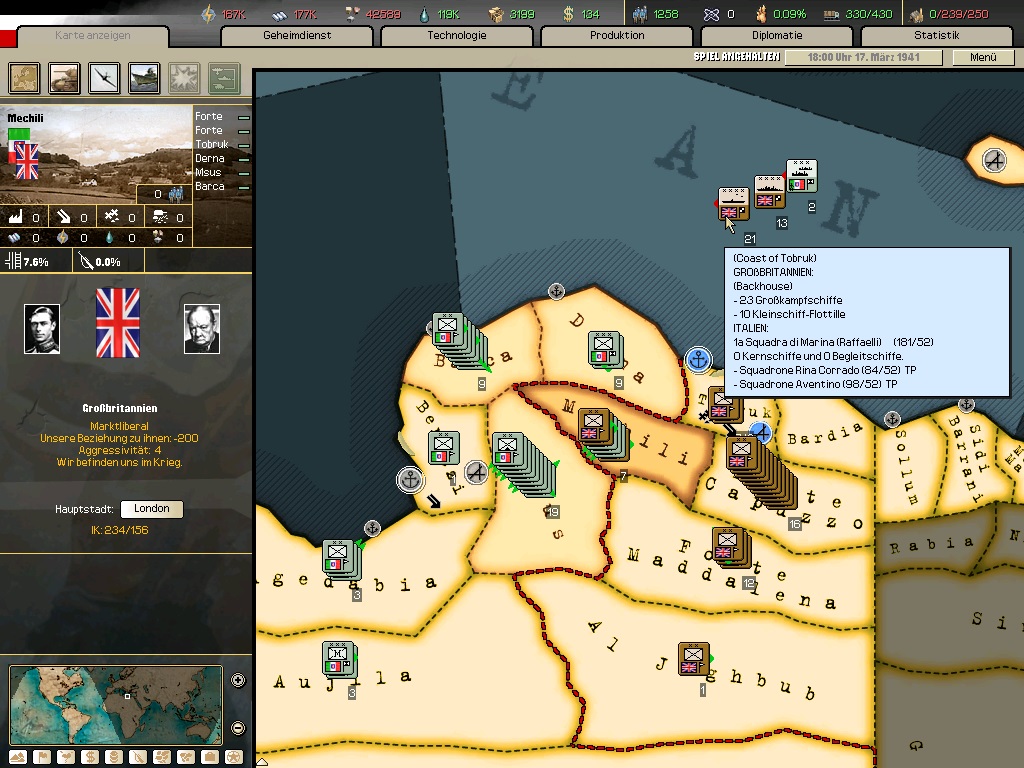1024x768 pixels.
Task: Zoom out with the minus button
Action: 238,727
